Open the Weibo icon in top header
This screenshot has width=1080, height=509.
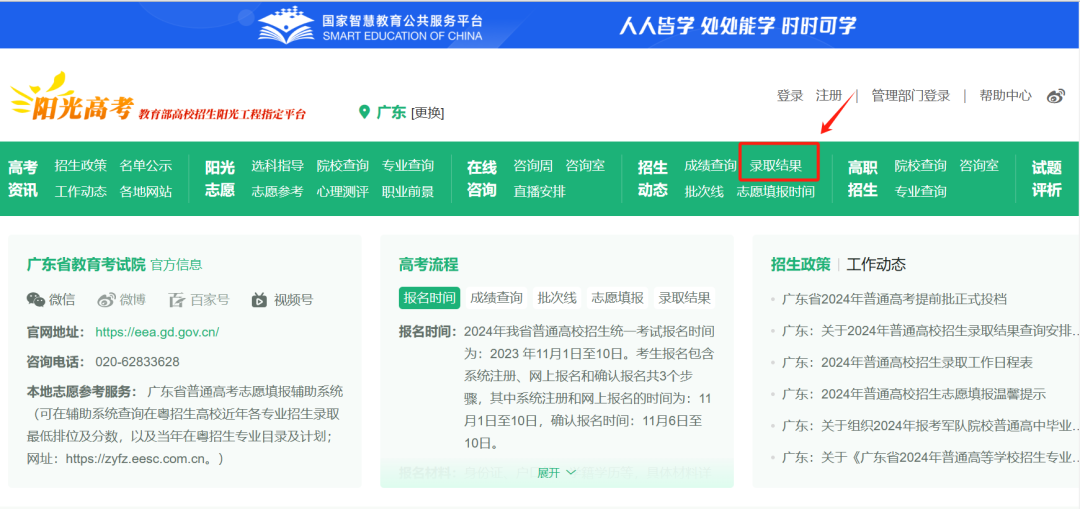point(1056,96)
